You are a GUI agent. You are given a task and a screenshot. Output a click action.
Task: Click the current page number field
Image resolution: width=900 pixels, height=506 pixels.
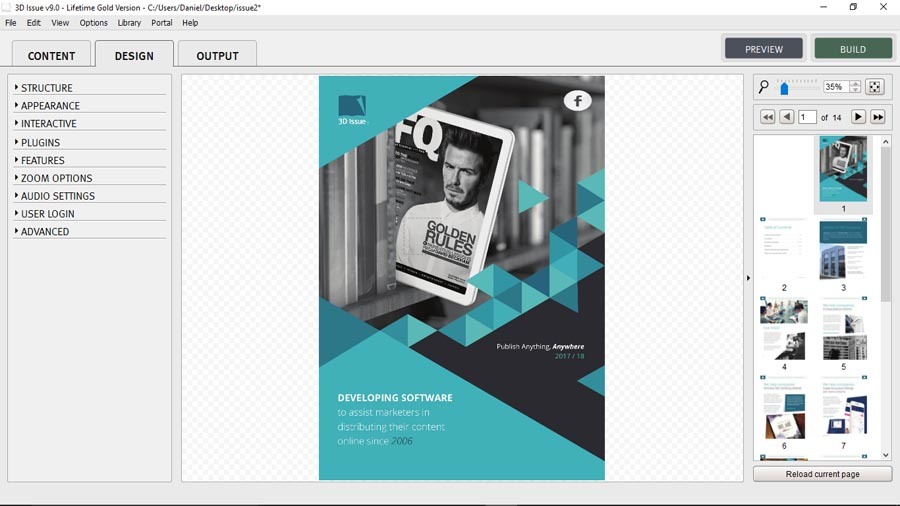click(x=806, y=117)
